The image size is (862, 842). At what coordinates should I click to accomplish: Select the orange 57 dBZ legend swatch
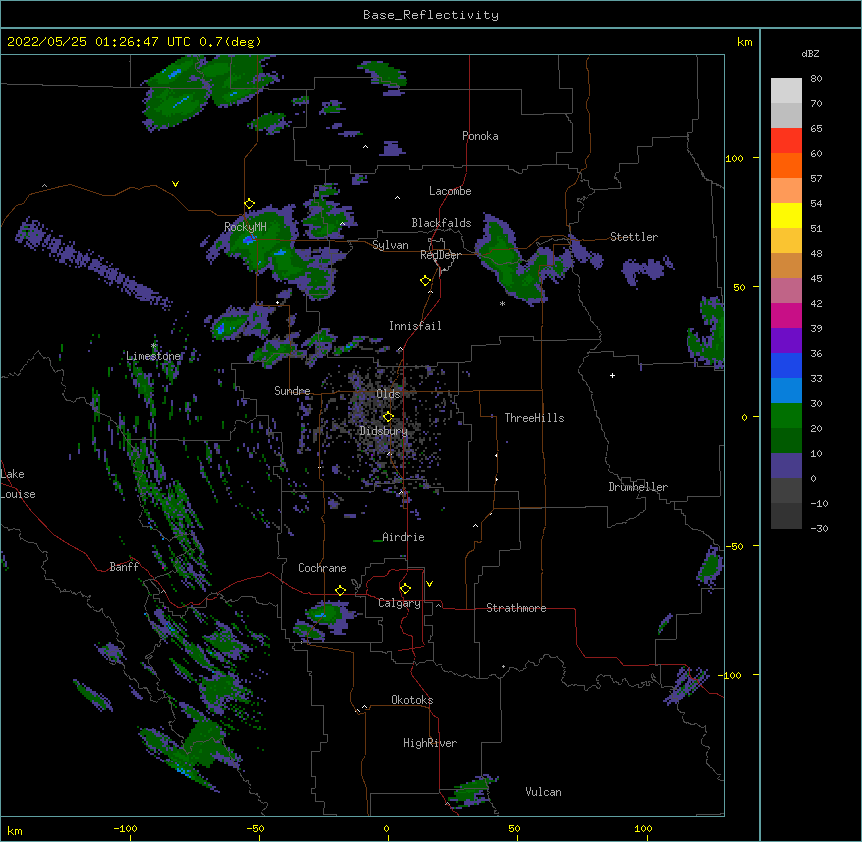[786, 165]
